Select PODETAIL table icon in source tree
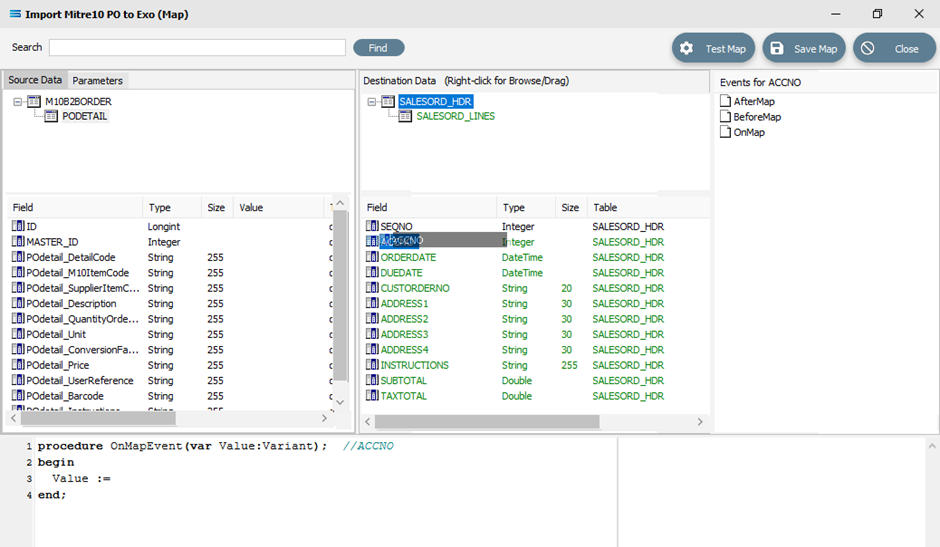Image resolution: width=940 pixels, height=547 pixels. pyautogui.click(x=51, y=116)
